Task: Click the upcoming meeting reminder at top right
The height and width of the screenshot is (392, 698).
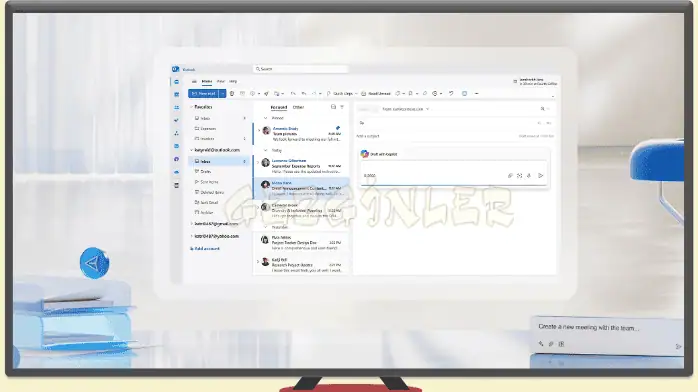Action: tap(536, 82)
